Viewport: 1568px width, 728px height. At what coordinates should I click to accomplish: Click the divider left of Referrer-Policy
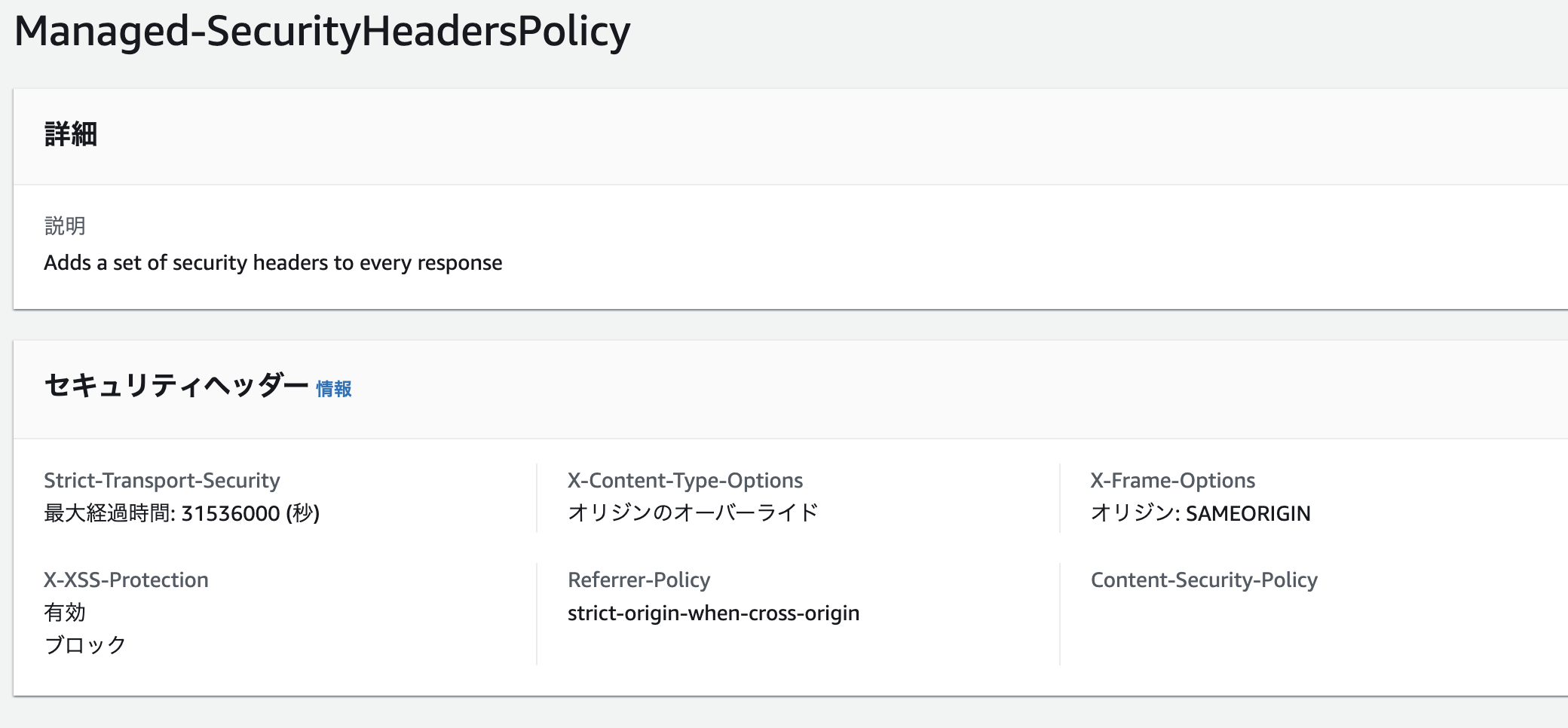(x=537, y=613)
